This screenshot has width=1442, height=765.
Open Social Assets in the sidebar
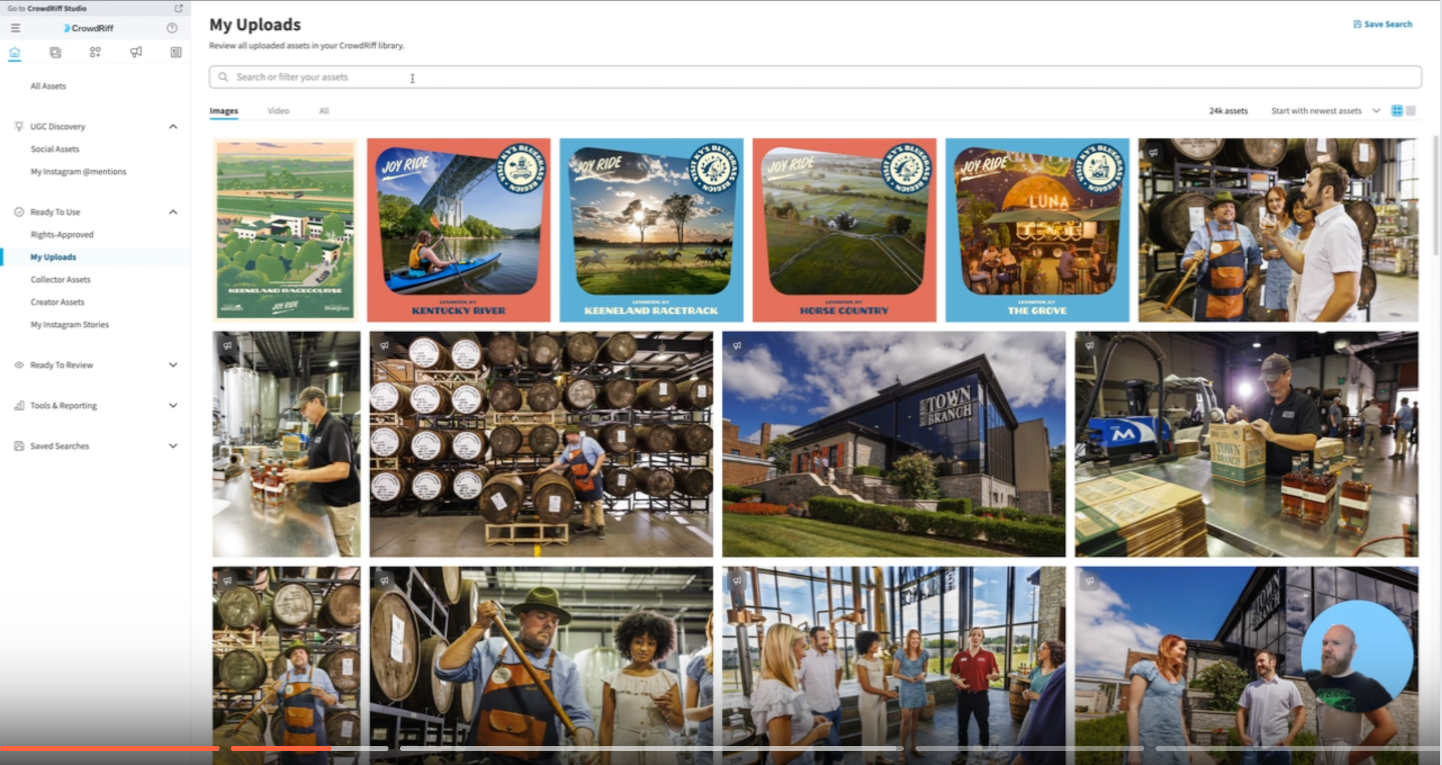tap(55, 149)
